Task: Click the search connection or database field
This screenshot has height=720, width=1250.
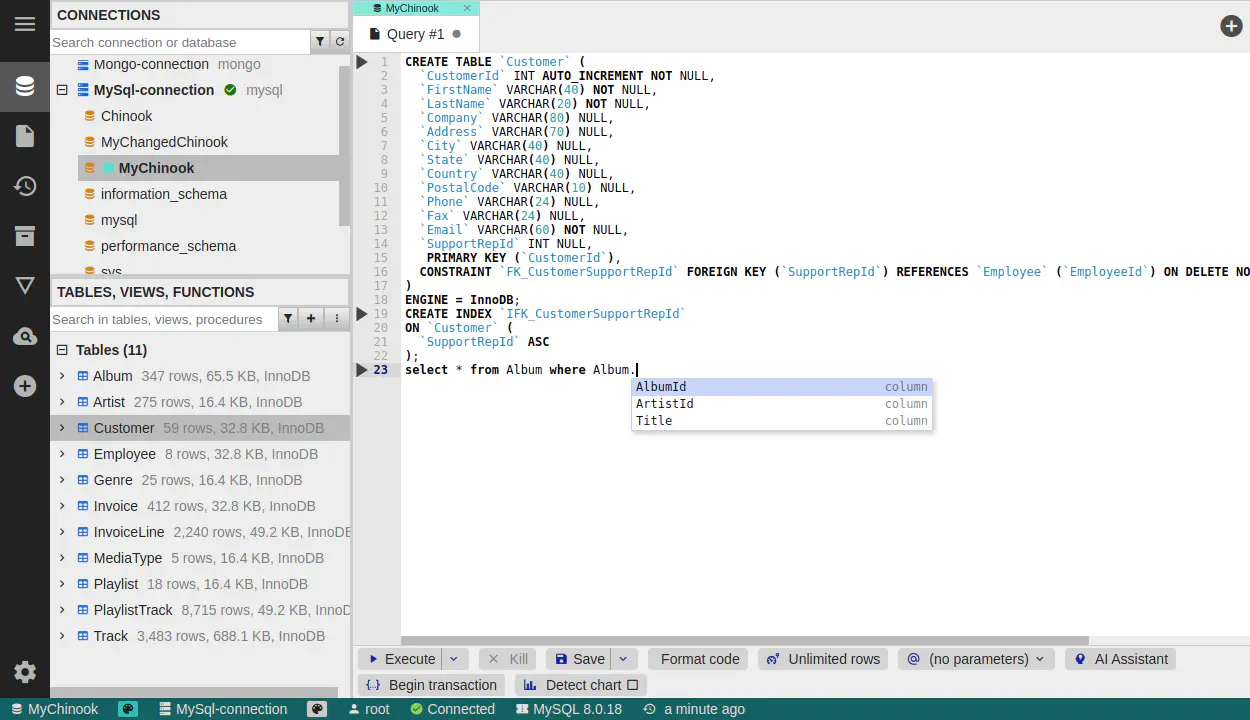Action: pyautogui.click(x=180, y=42)
